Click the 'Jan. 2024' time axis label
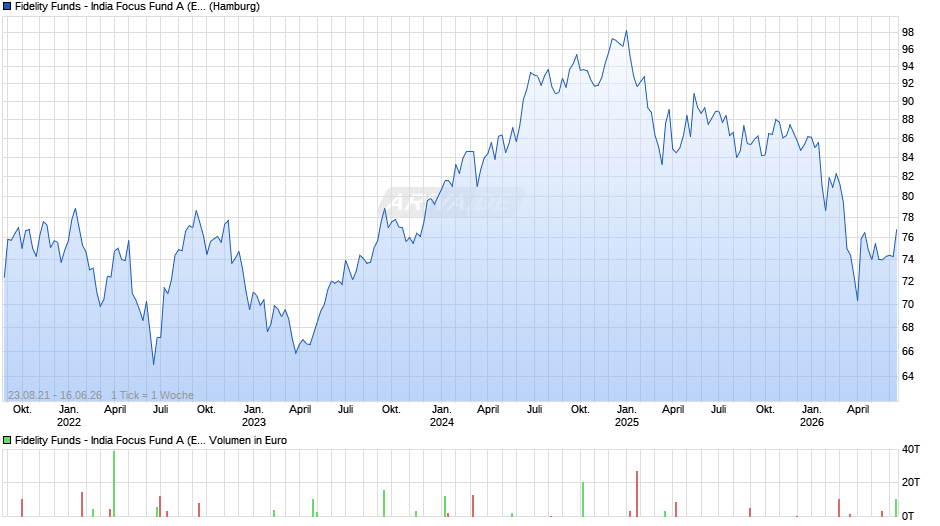The image size is (940, 526). (442, 416)
